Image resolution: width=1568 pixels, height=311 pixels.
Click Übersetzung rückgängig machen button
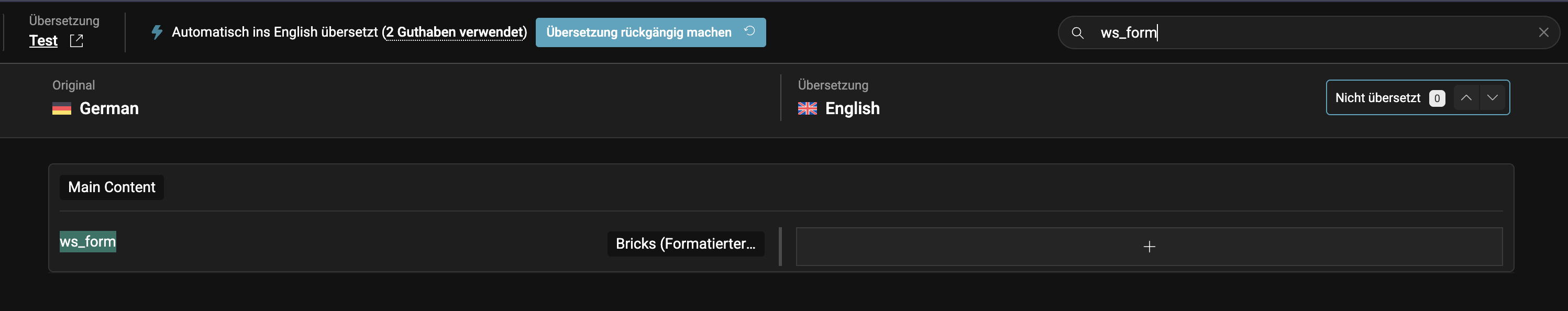(x=650, y=32)
